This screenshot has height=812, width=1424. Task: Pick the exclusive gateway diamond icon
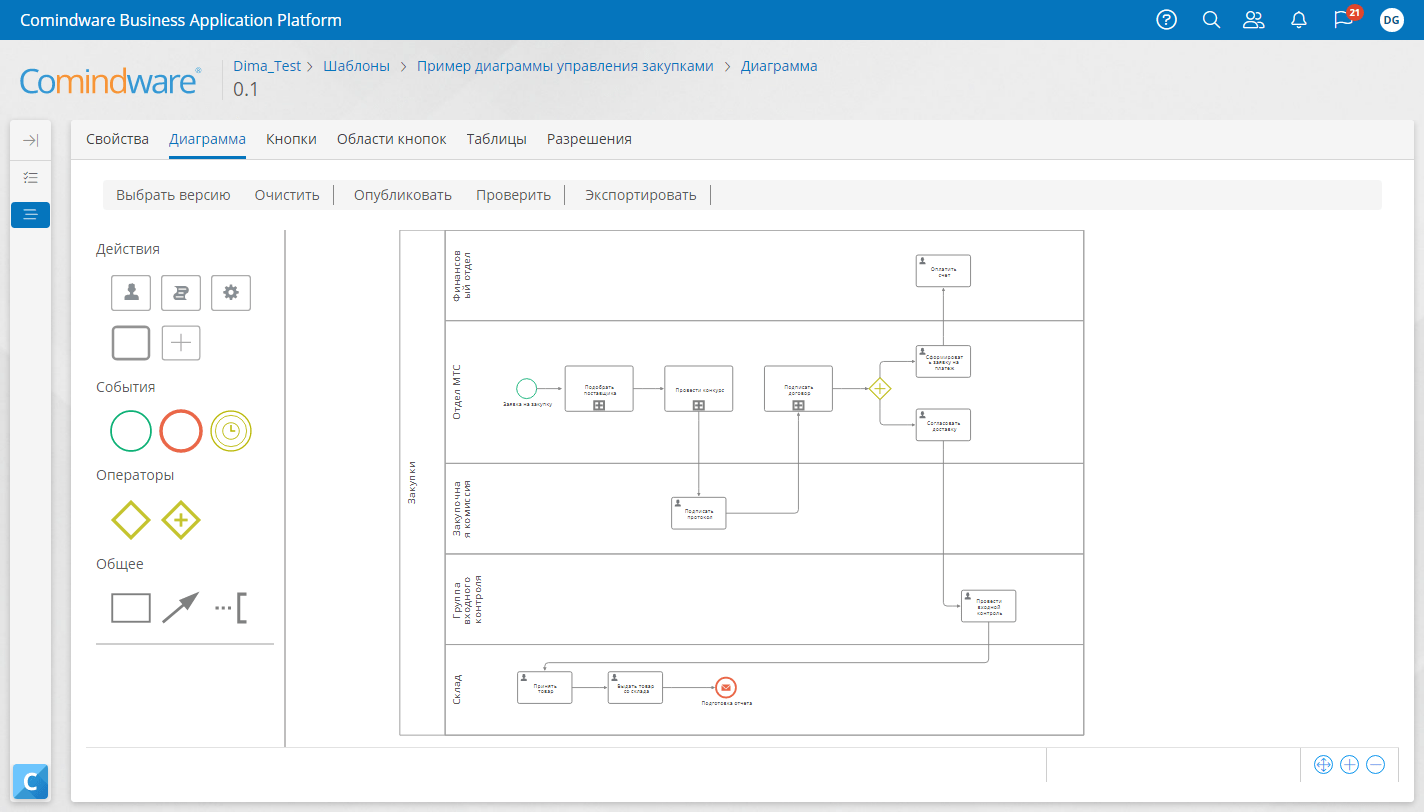(131, 520)
